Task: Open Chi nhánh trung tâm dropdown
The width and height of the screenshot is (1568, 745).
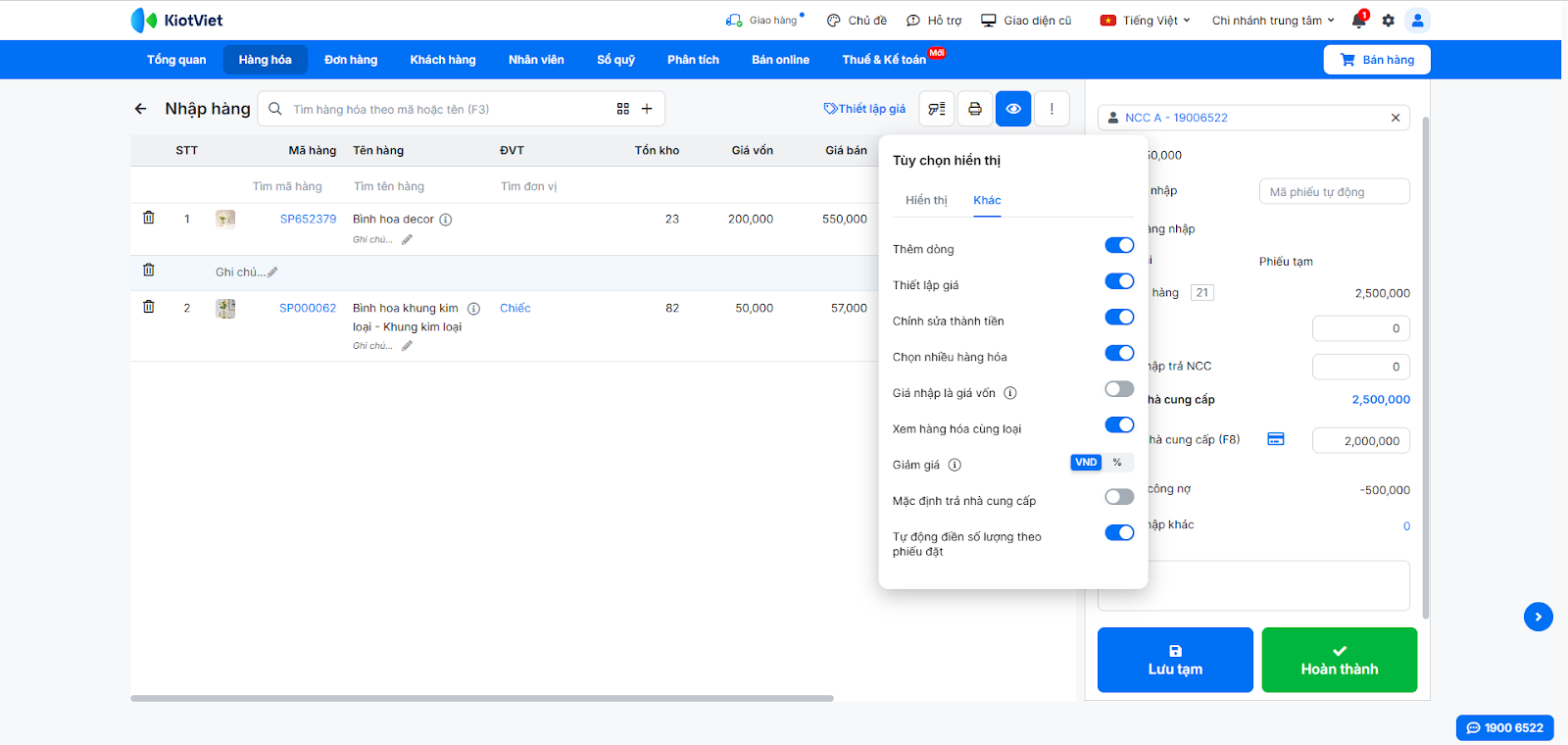Action: [1273, 20]
